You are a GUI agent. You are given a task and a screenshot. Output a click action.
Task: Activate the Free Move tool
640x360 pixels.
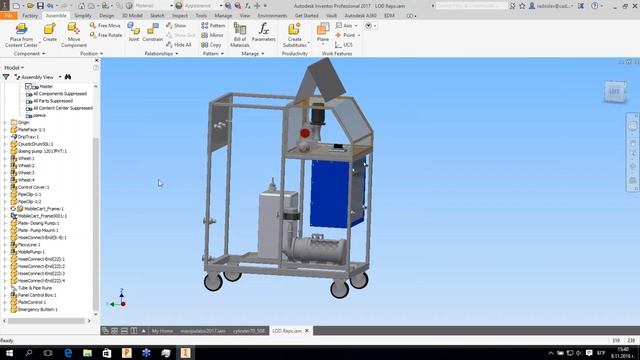tap(105, 25)
